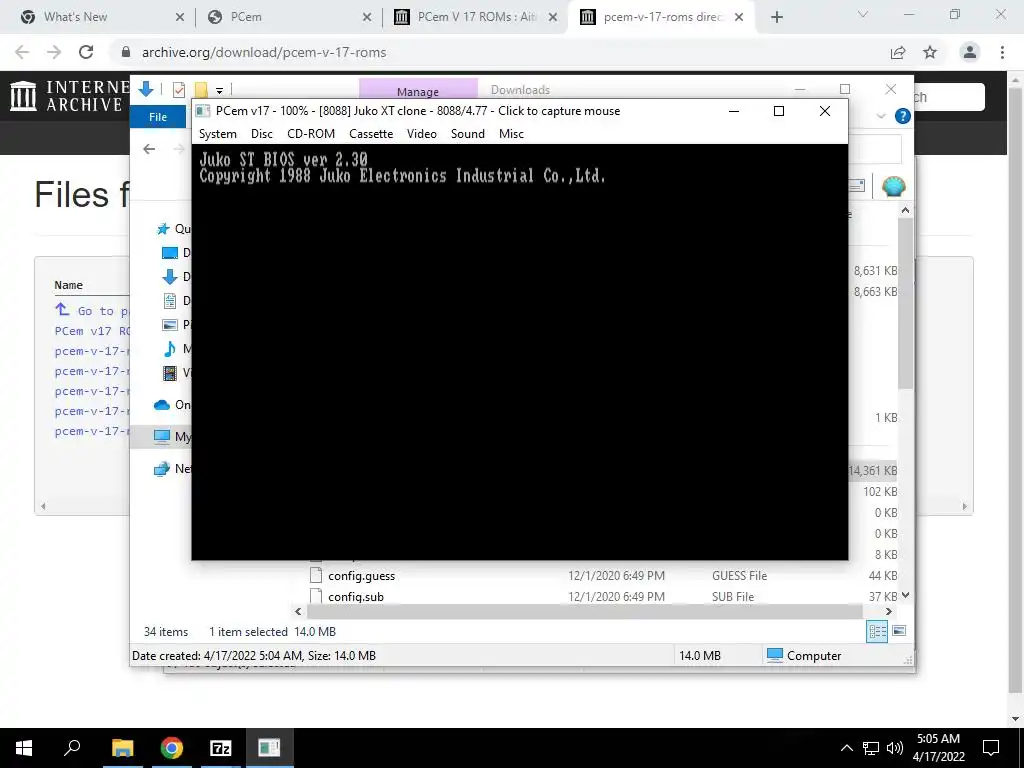This screenshot has width=1024, height=768.
Task: Switch Explorer to details view icon
Action: tap(877, 631)
